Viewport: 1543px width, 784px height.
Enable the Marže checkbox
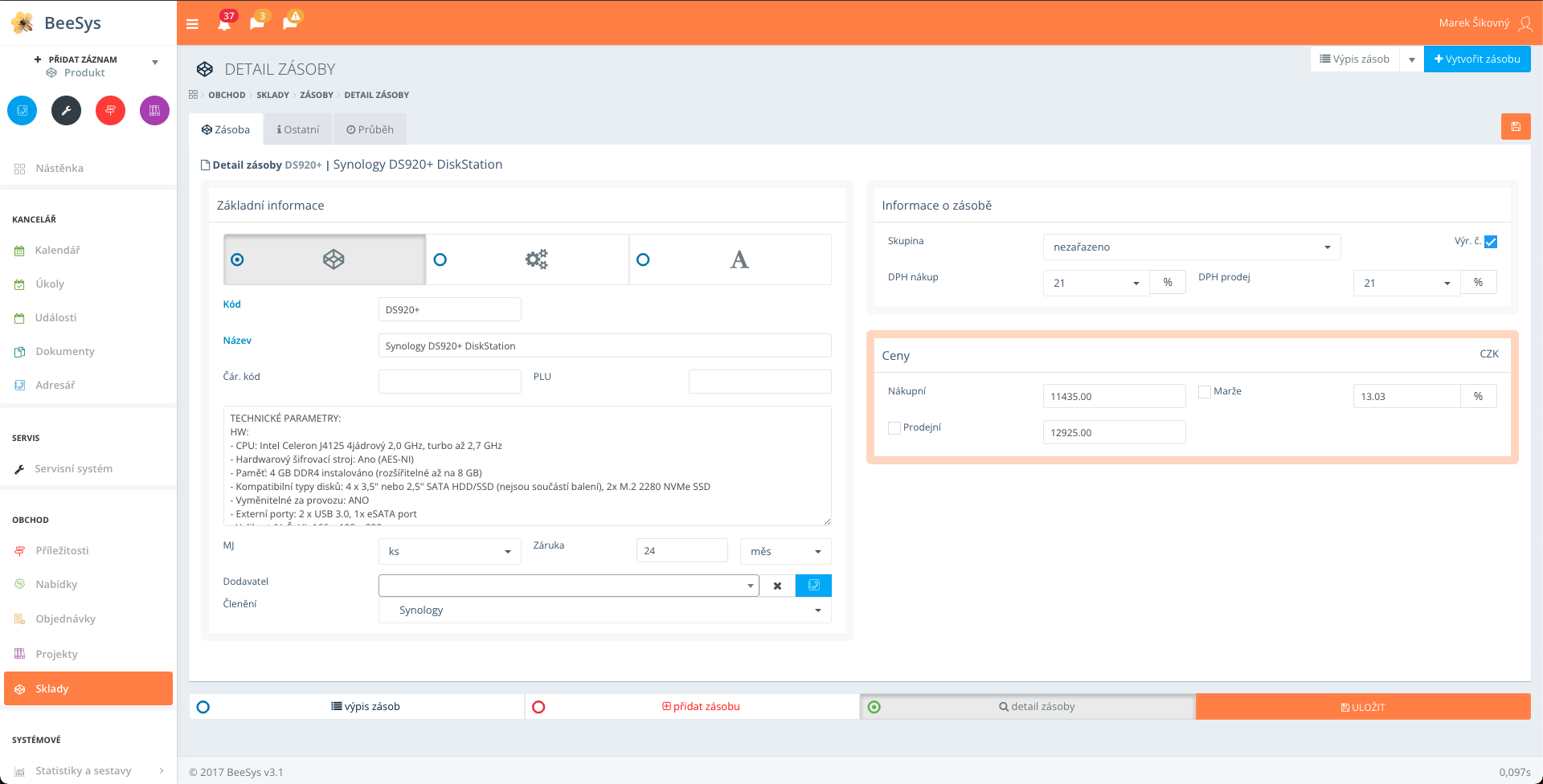[x=1205, y=392]
